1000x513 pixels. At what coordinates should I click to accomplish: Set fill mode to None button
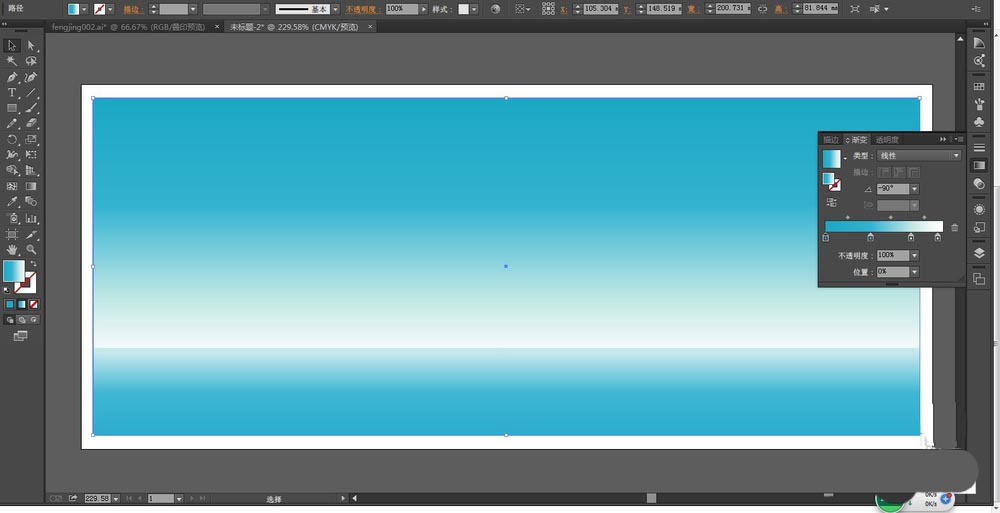[x=33, y=304]
